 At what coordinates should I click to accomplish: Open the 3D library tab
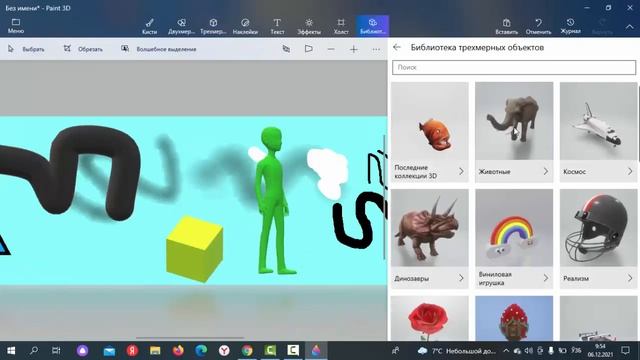[x=373, y=26]
